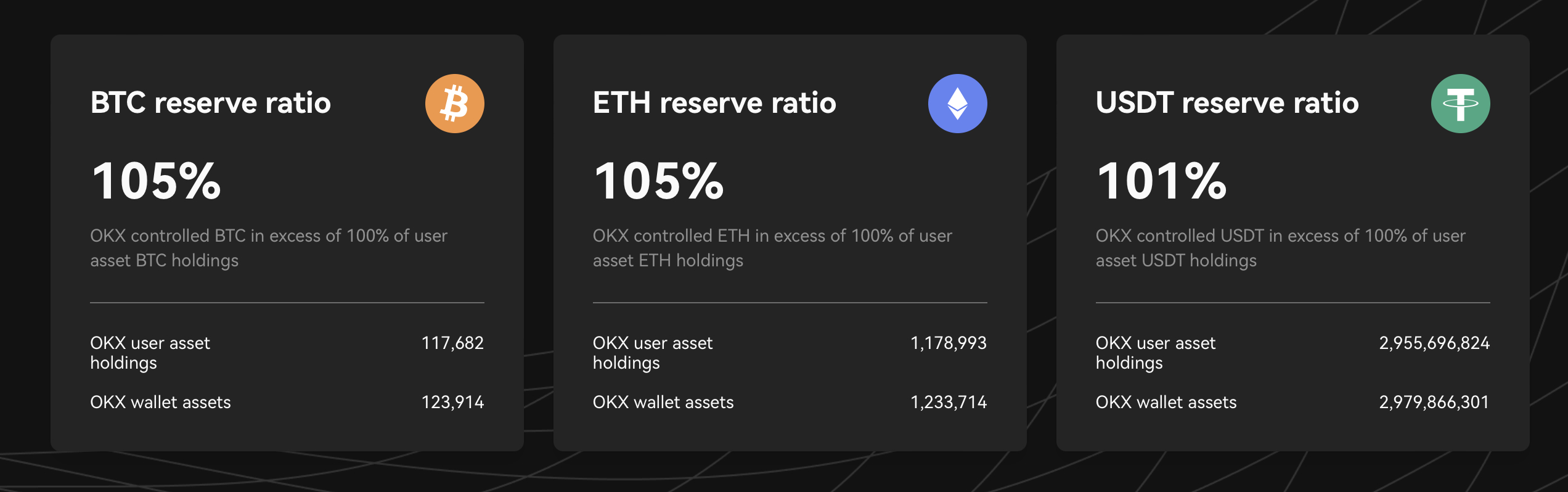Screen dimensions: 1568x492
Task: Select the ETH reserve ratio heading
Action: (x=714, y=103)
